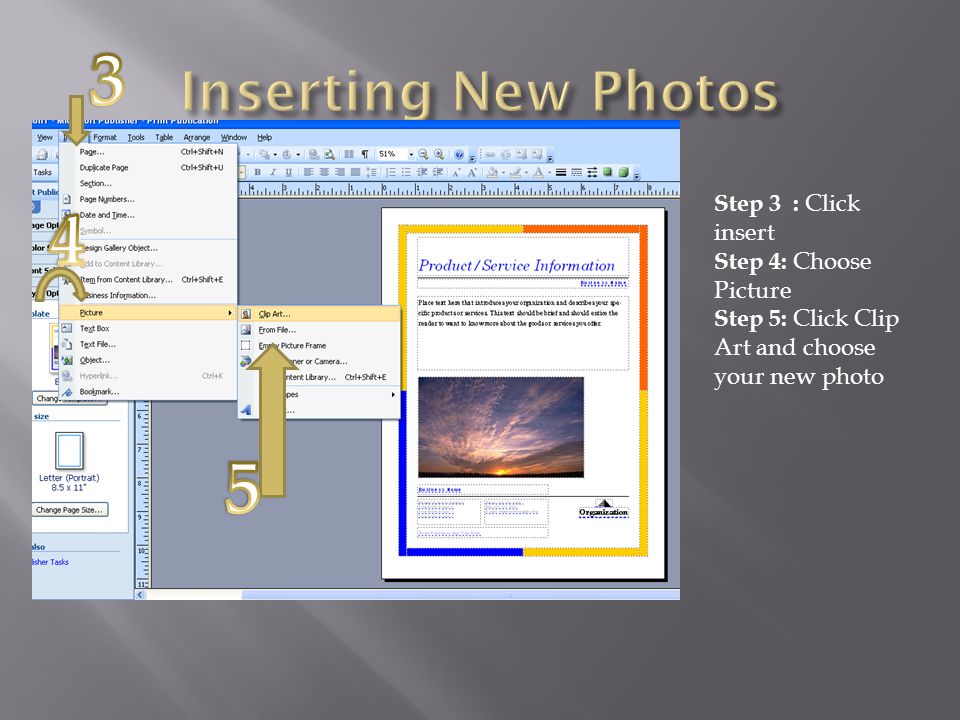960x720 pixels.
Task: Click the Underline formatting icon
Action: point(288,172)
